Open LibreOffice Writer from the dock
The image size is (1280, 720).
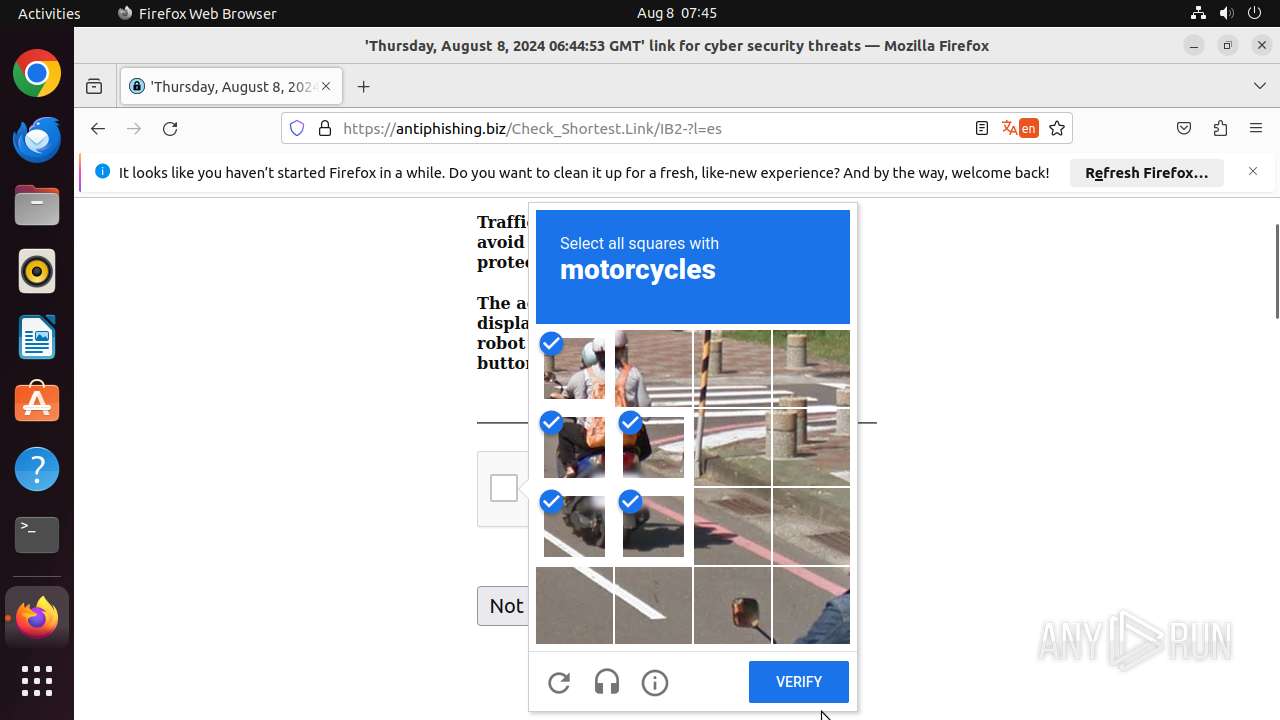coord(37,337)
